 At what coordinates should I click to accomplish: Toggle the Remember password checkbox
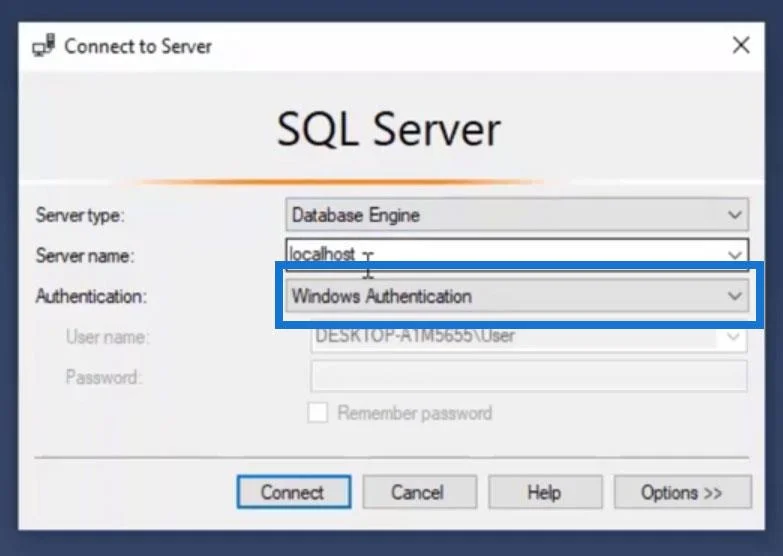tap(318, 413)
